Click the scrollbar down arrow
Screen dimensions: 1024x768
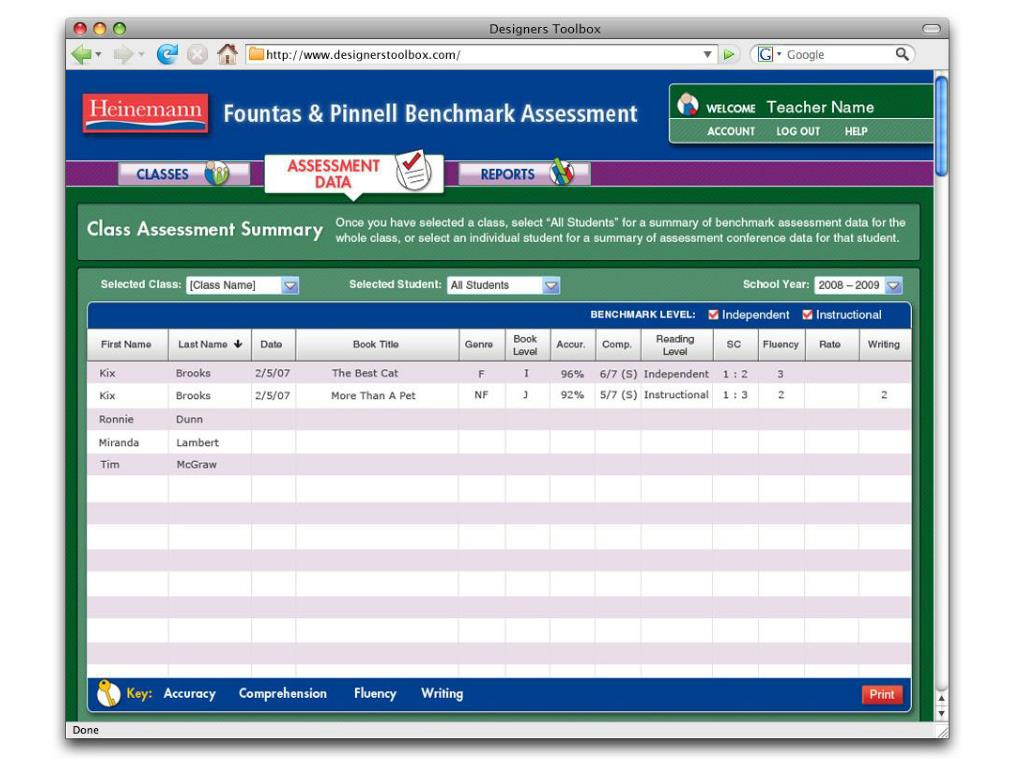(941, 713)
